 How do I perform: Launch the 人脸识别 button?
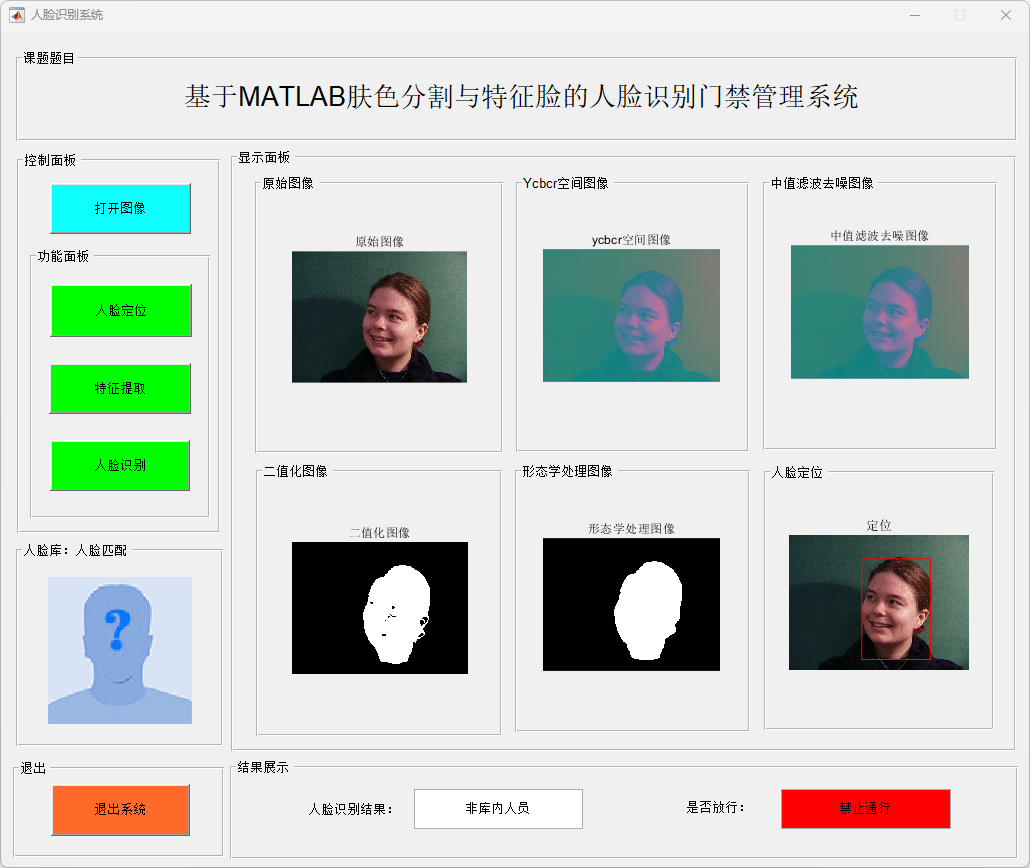tap(120, 465)
